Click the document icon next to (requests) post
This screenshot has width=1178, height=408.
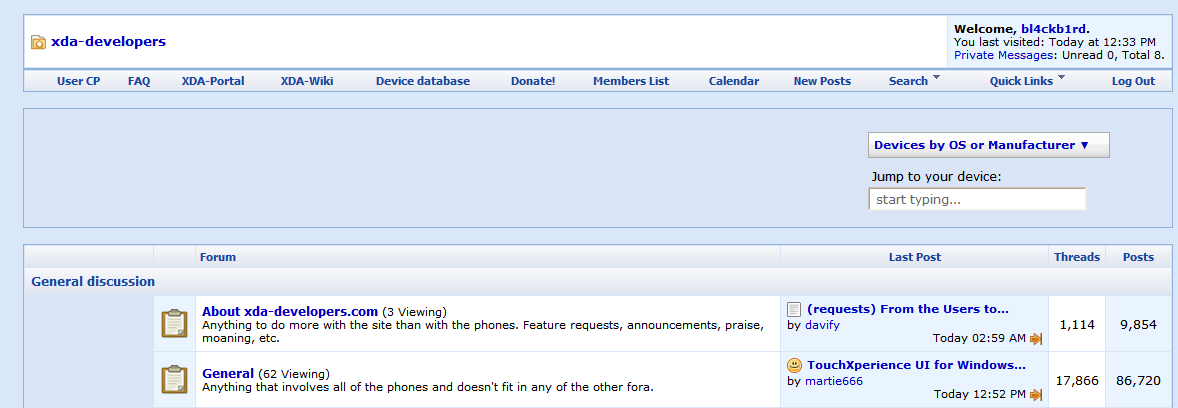pyautogui.click(x=794, y=310)
